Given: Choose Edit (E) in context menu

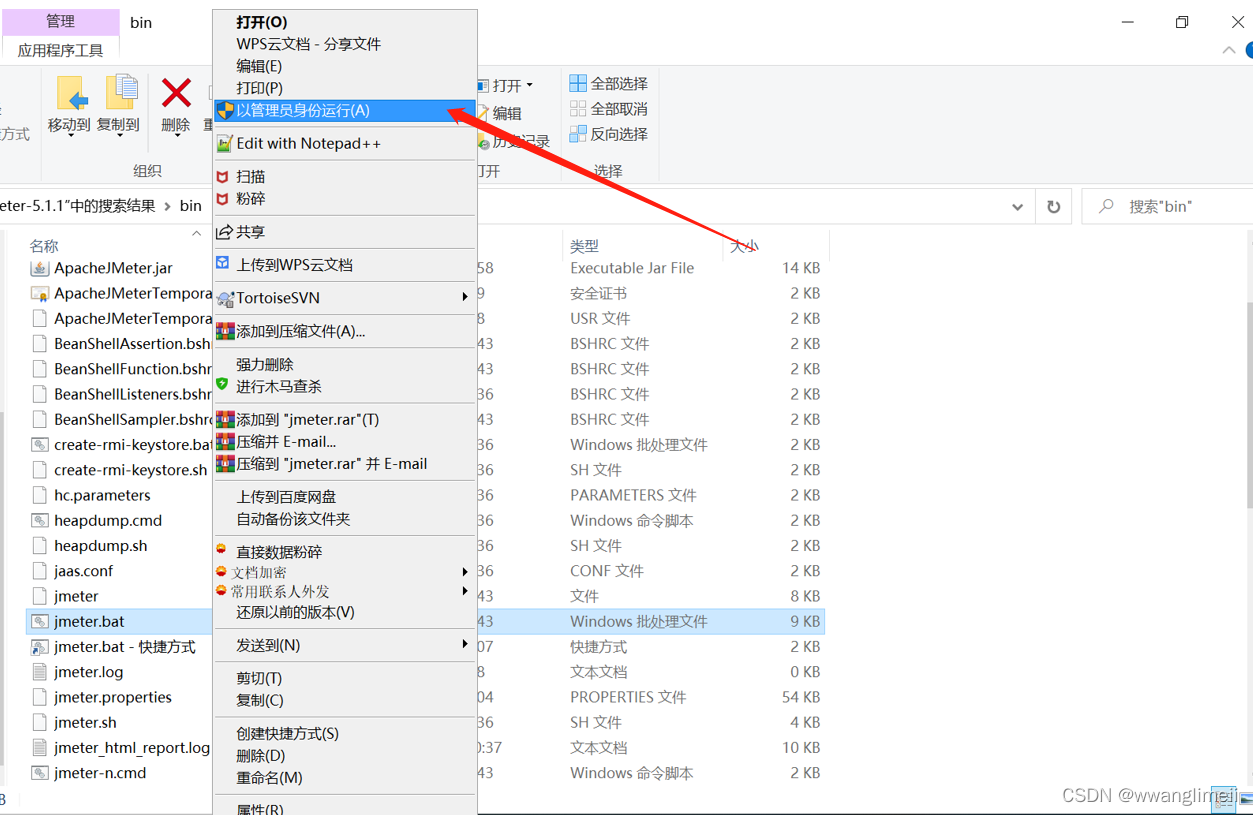Looking at the screenshot, I should pos(259,66).
